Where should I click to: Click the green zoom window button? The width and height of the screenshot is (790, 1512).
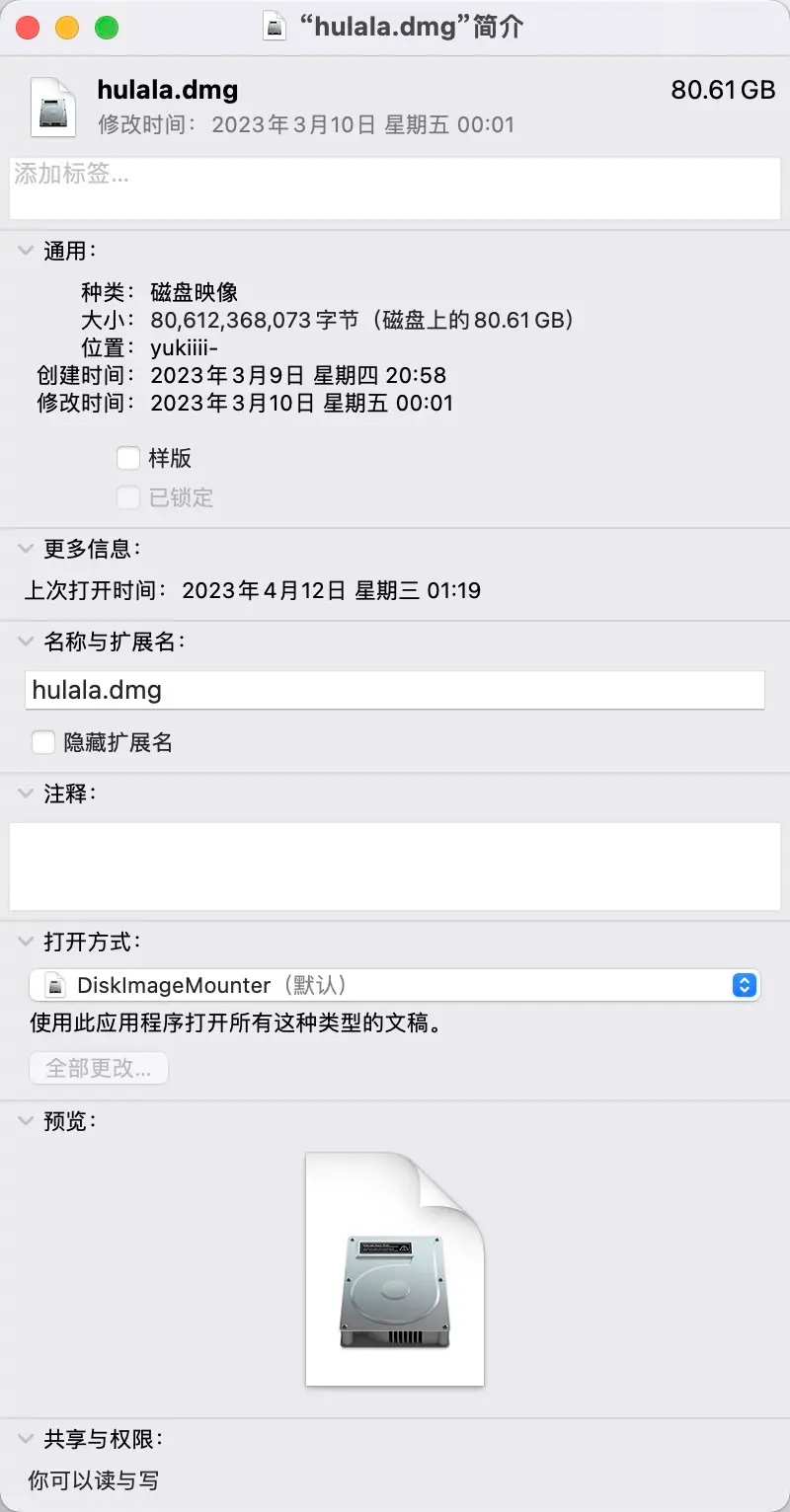pyautogui.click(x=106, y=28)
